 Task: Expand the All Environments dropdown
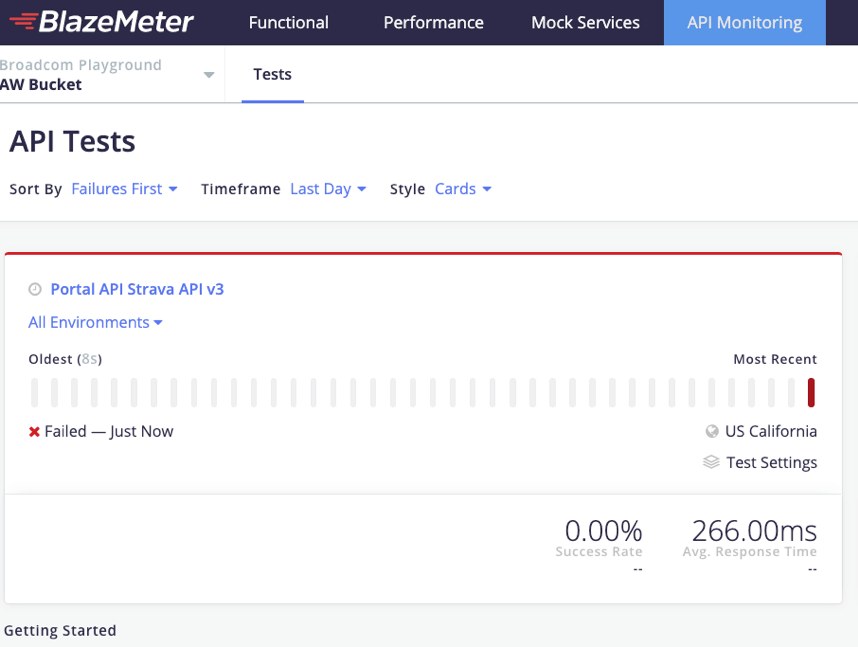(x=95, y=322)
